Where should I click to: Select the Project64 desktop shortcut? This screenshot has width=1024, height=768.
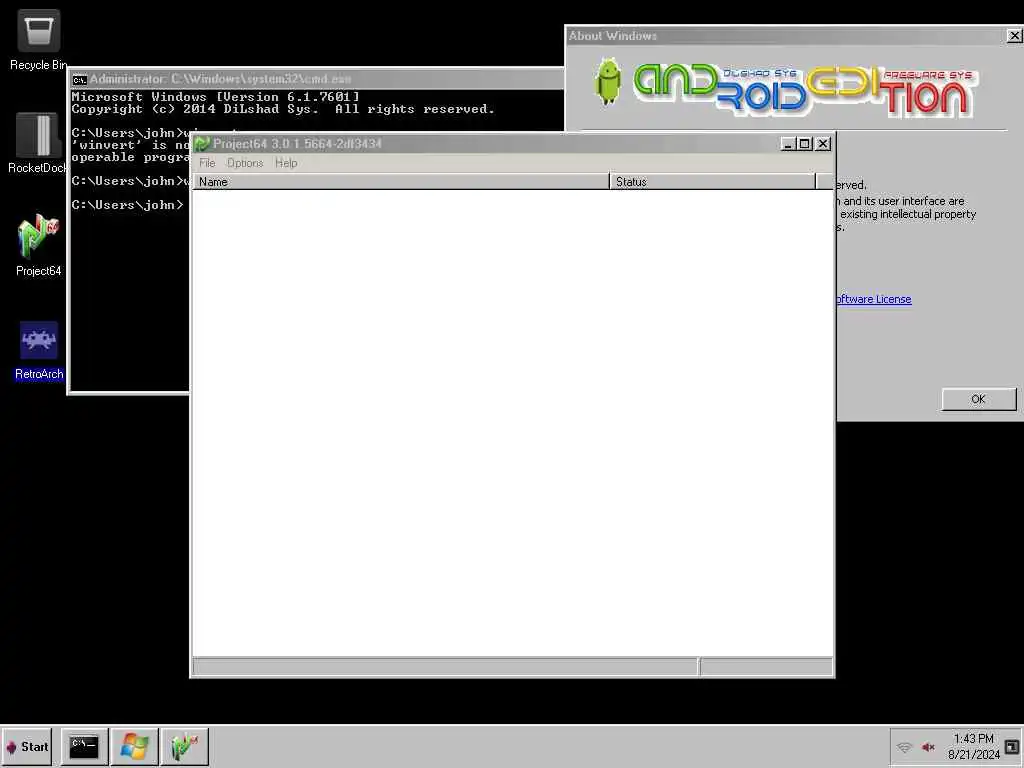point(39,246)
